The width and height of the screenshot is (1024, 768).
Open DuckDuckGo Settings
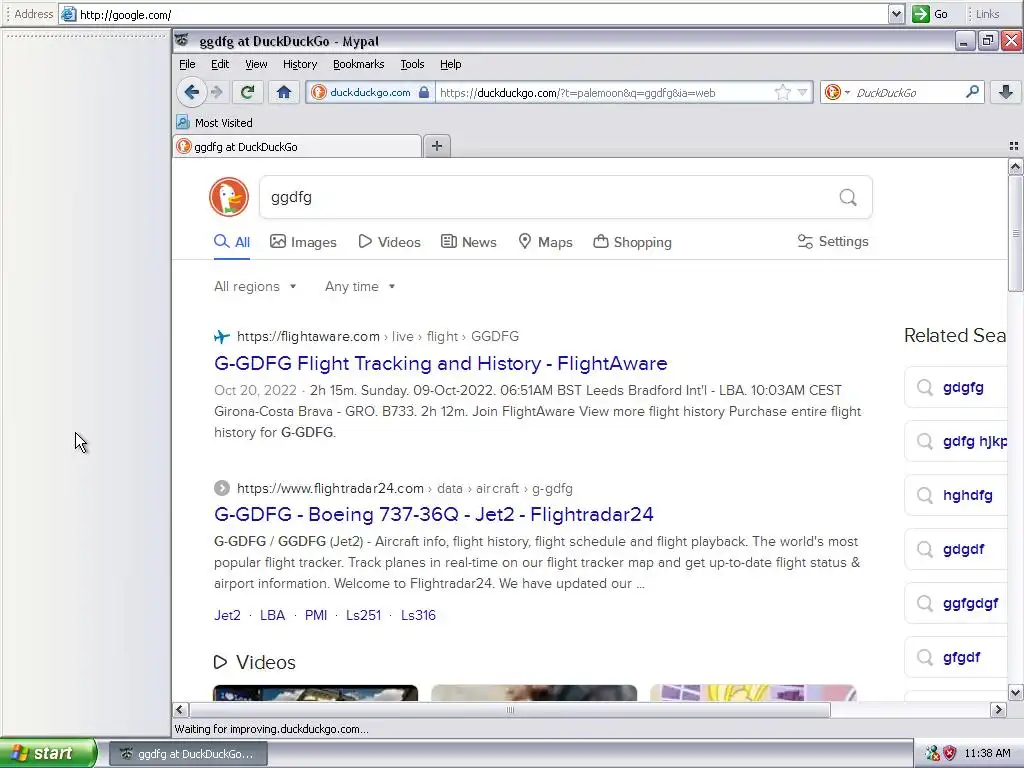click(833, 242)
